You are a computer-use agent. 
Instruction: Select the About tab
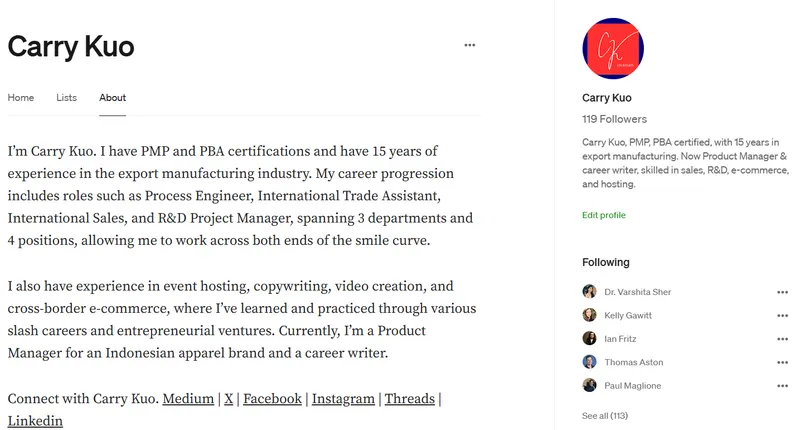112,98
